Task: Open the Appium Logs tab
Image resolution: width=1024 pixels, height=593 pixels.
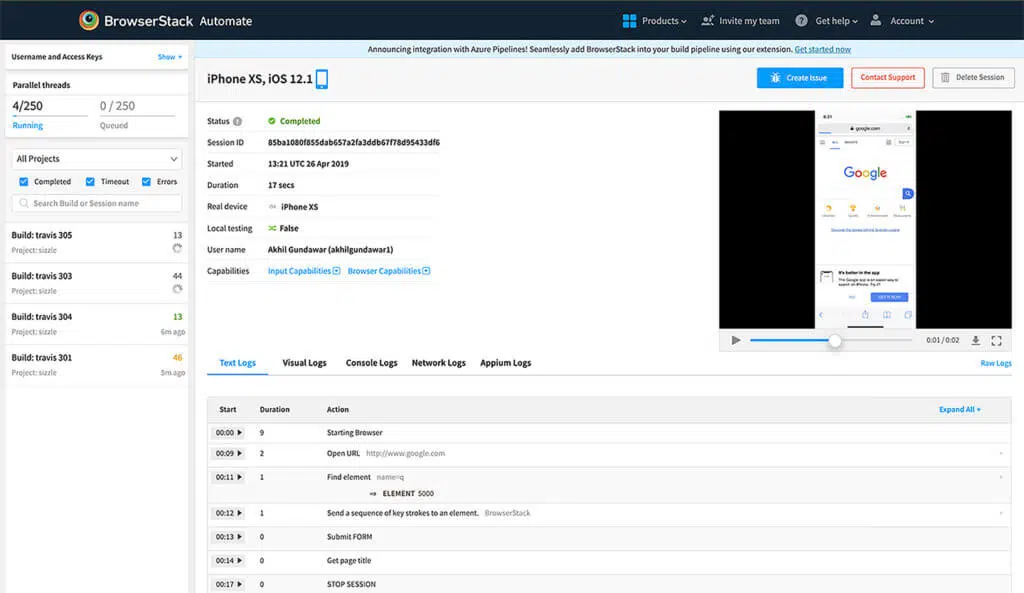Action: (x=505, y=363)
